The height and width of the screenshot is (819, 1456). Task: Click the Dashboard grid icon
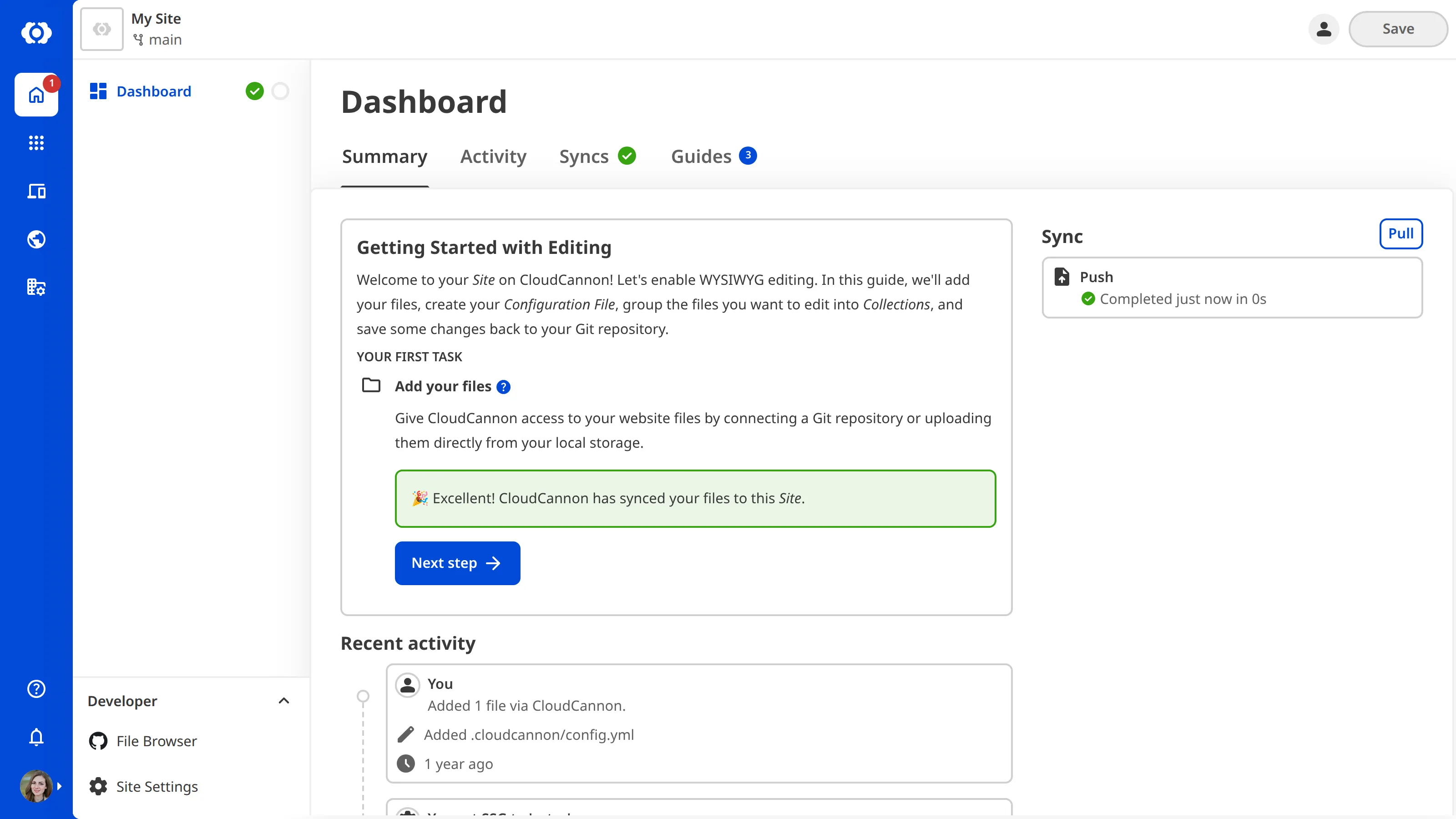98,91
